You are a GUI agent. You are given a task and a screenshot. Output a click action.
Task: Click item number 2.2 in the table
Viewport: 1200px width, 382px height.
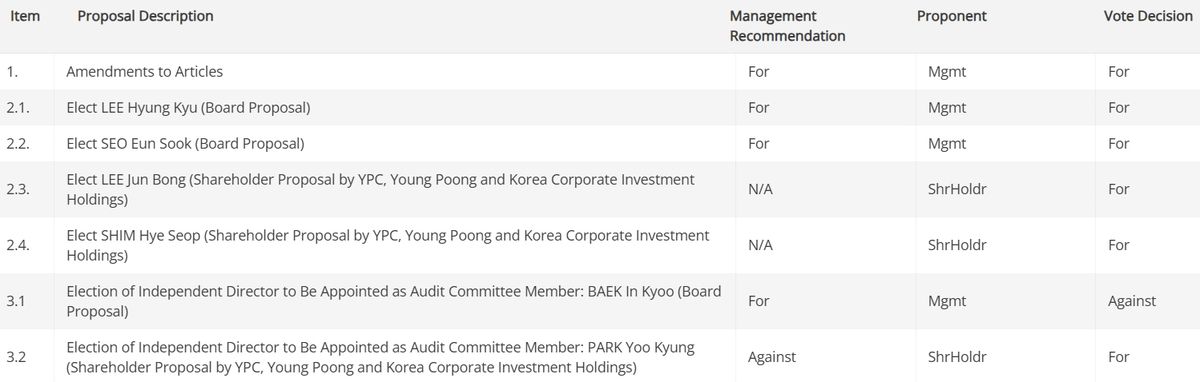point(18,144)
